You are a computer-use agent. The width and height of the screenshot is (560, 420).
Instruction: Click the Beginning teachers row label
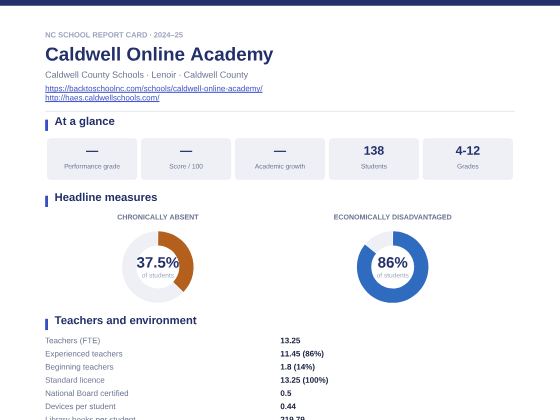[79, 367]
